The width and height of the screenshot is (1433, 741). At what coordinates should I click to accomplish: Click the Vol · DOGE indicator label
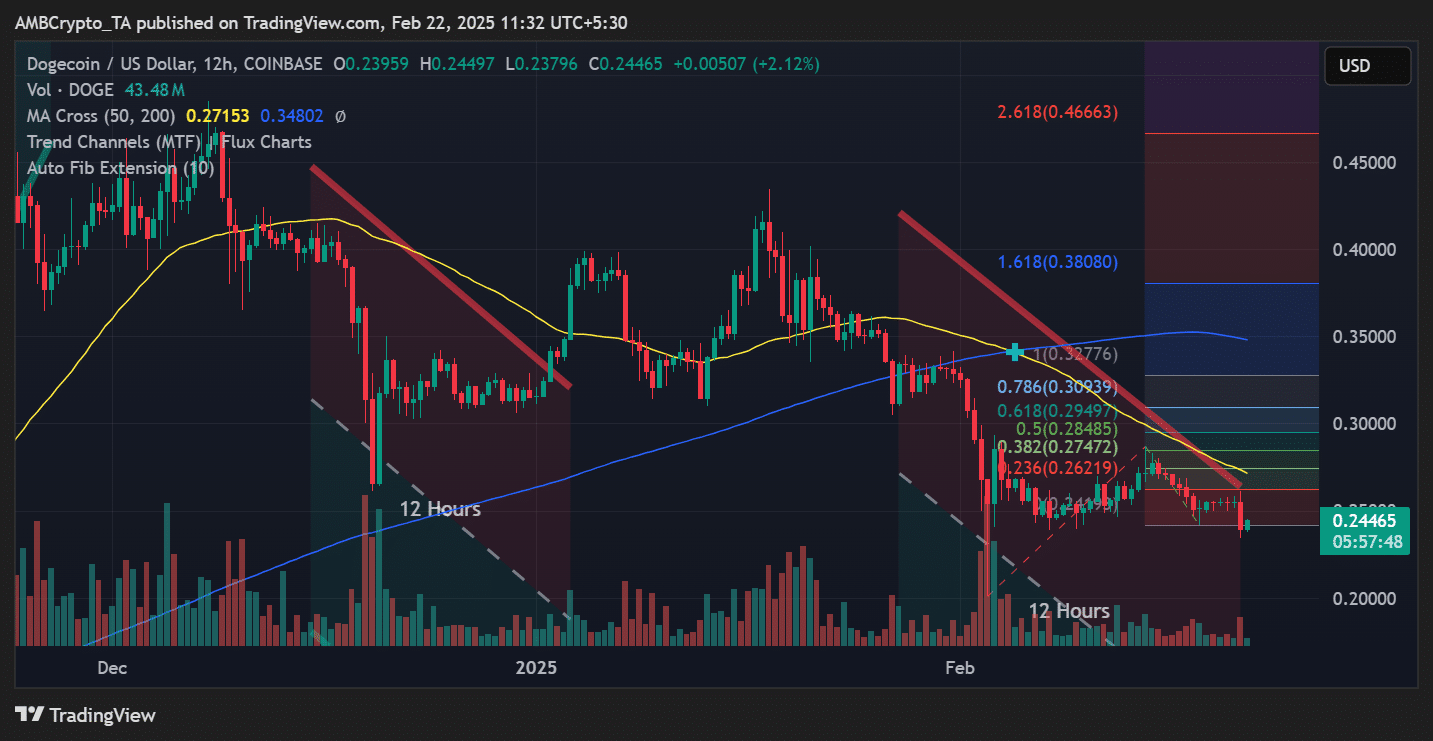pos(68,90)
